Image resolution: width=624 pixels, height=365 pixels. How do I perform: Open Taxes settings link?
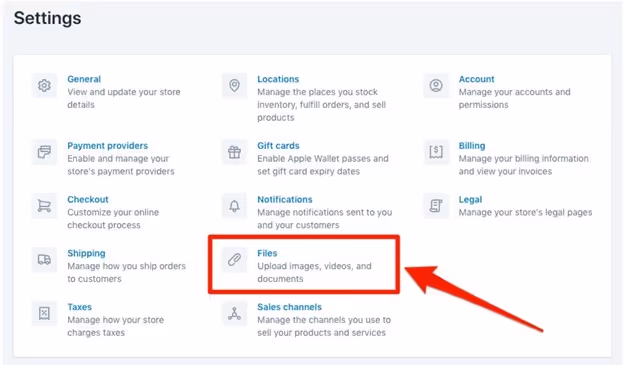(x=80, y=307)
